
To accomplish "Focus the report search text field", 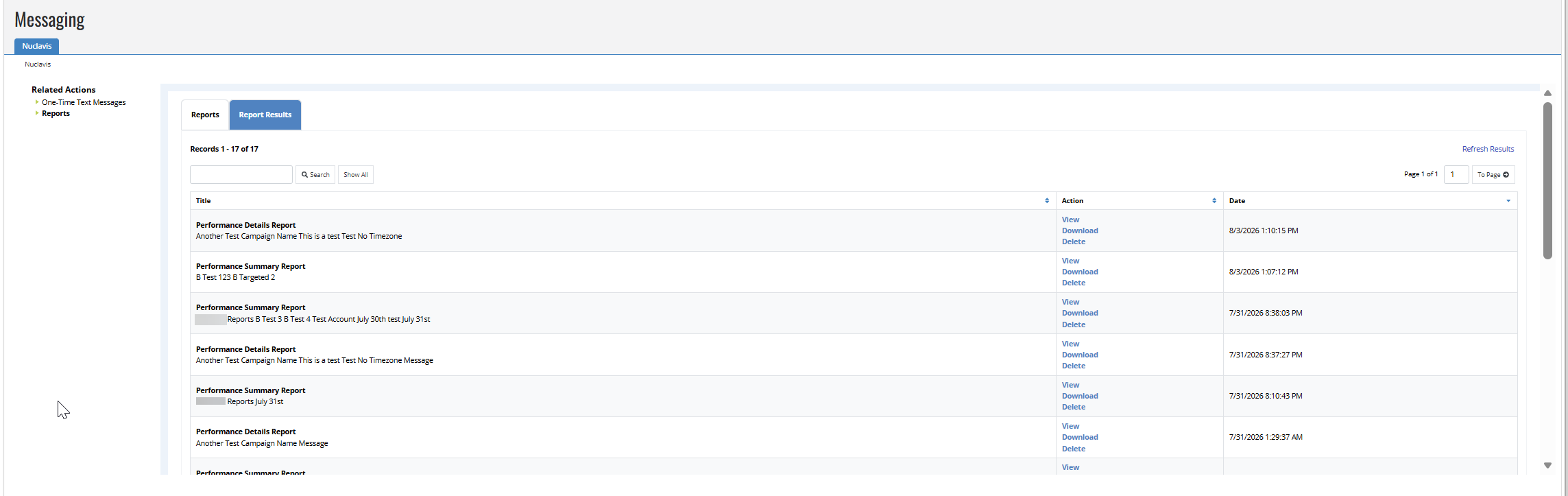I will [241, 174].
